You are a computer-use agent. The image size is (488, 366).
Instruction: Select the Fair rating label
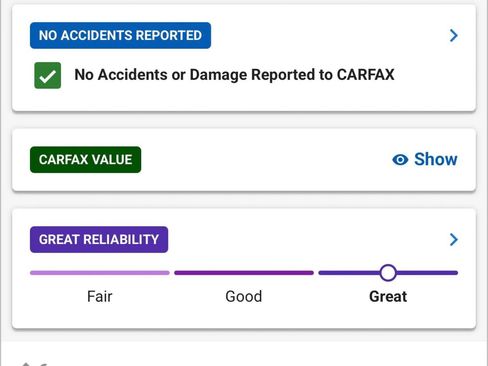[x=100, y=296]
